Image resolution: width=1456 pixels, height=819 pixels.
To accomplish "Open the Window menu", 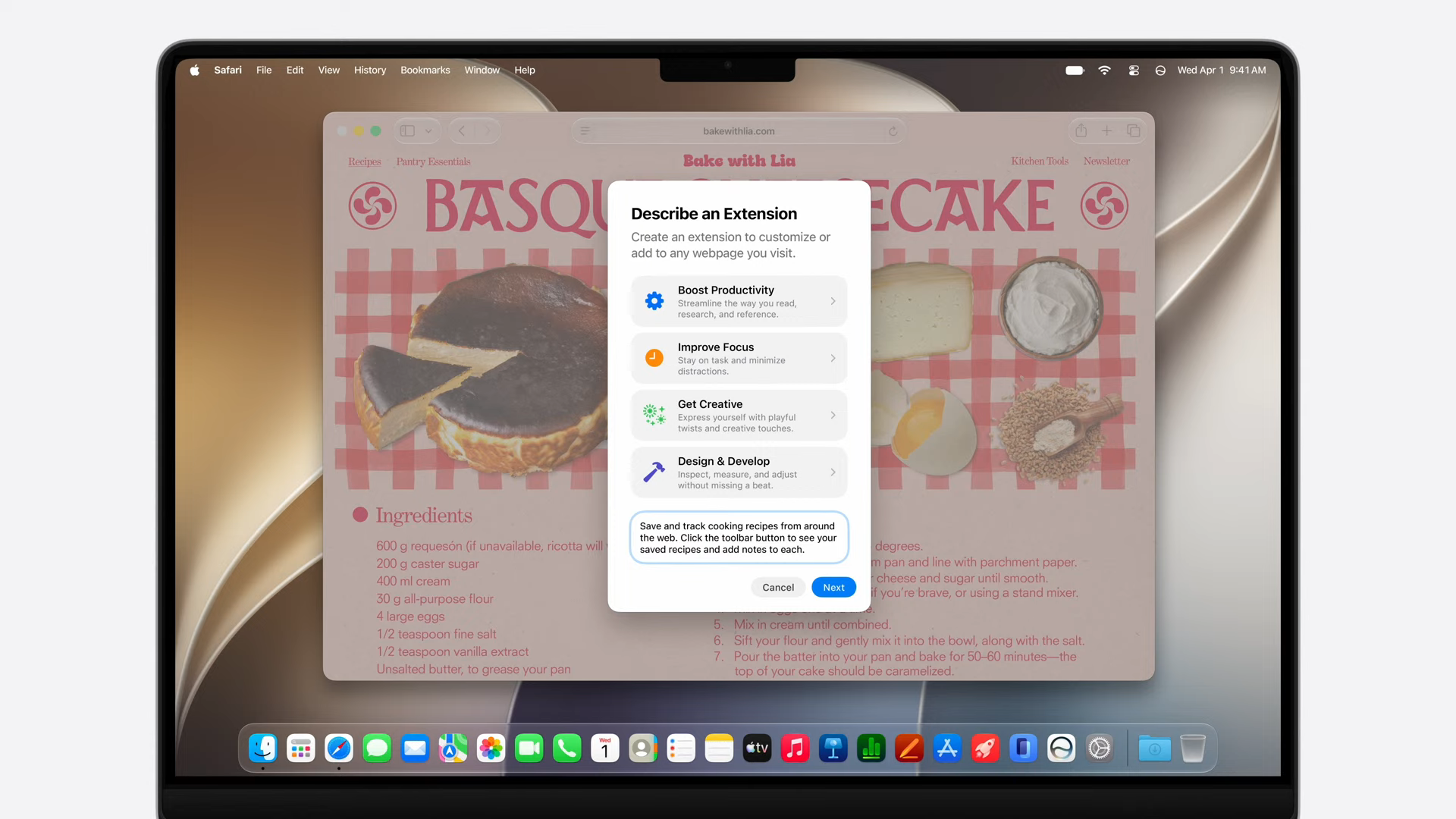I will [x=482, y=70].
